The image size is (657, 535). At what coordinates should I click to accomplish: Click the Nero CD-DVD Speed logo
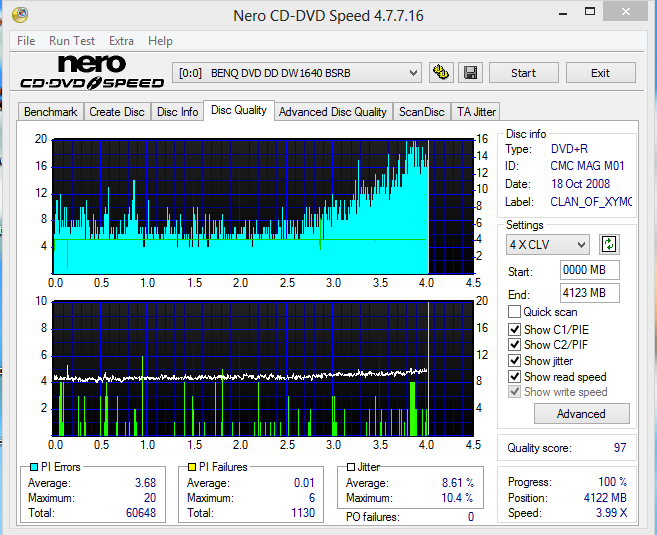(92, 72)
